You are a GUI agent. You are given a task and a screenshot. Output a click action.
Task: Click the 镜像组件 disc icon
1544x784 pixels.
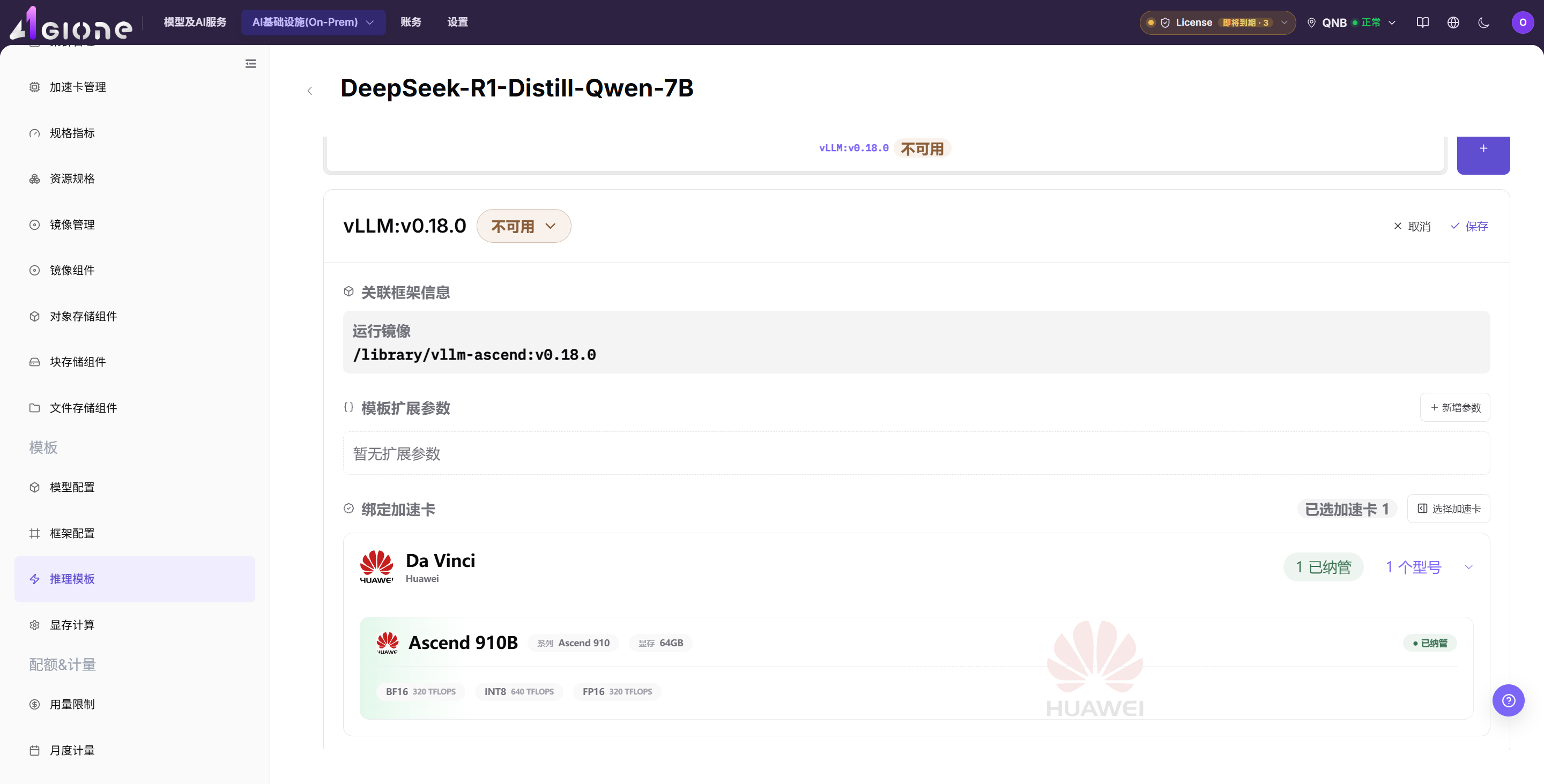(35, 270)
